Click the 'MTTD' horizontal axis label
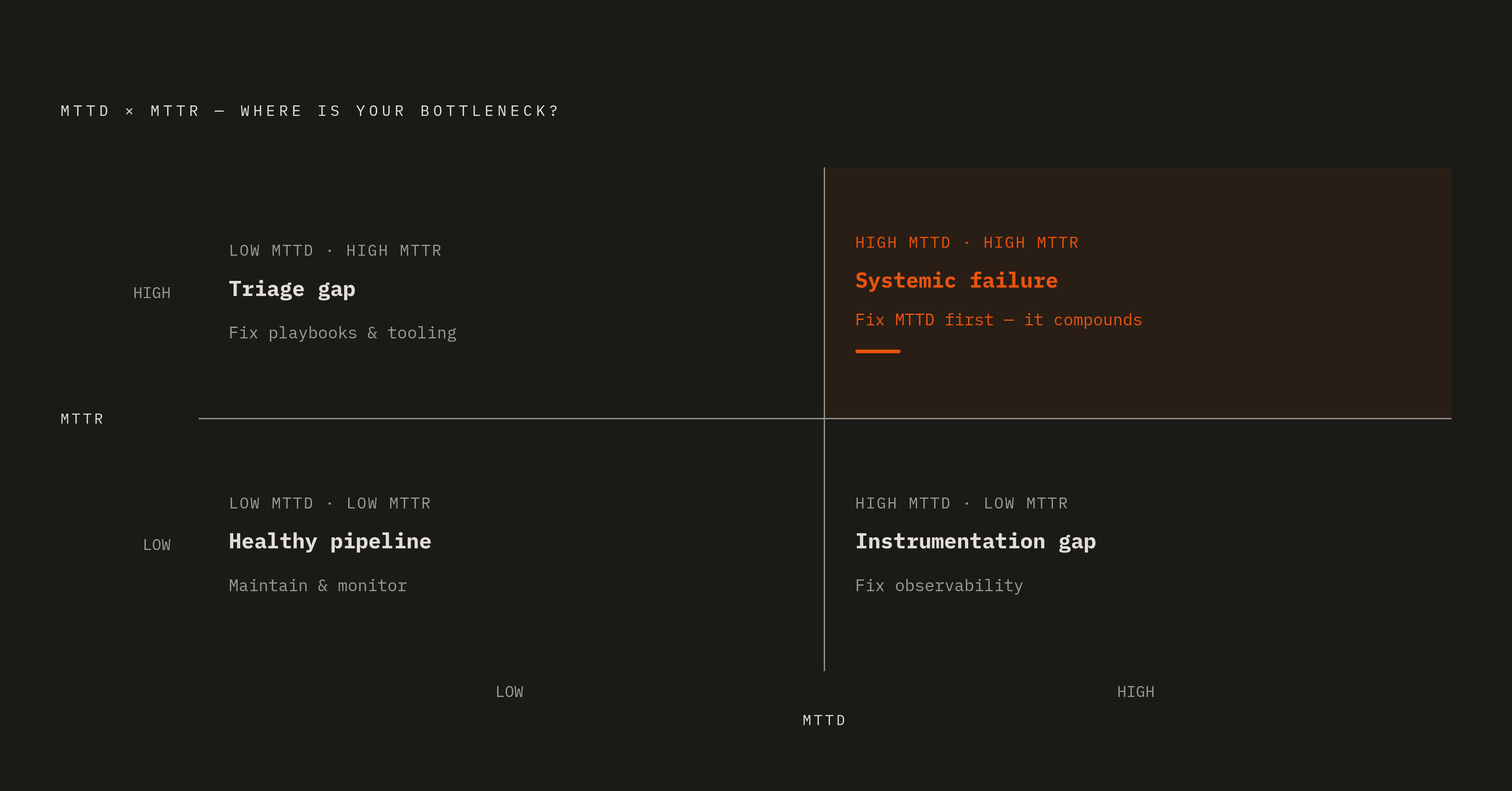This screenshot has width=1512, height=791. 824,720
